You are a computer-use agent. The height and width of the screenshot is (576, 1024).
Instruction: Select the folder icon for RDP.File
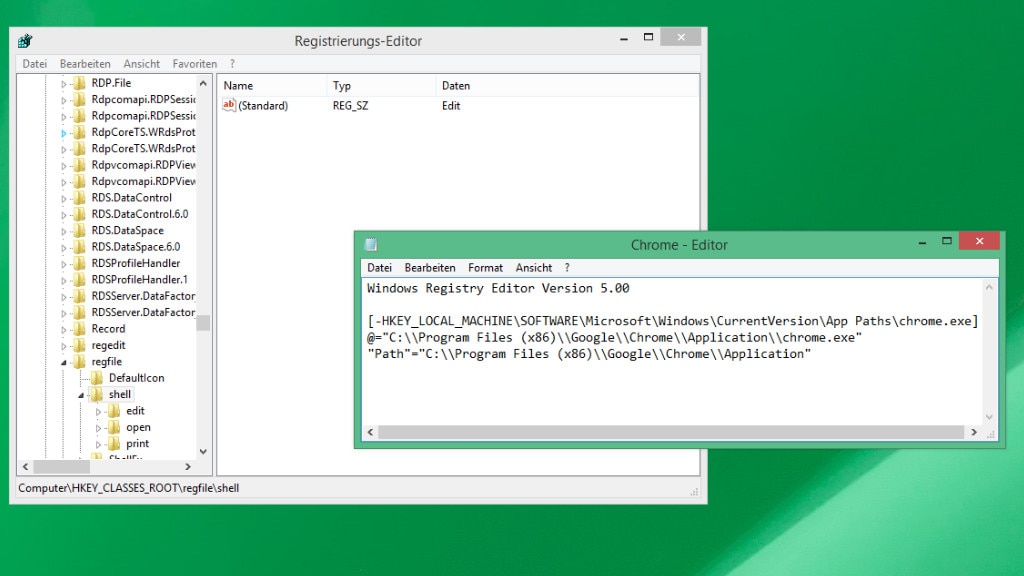(x=79, y=83)
